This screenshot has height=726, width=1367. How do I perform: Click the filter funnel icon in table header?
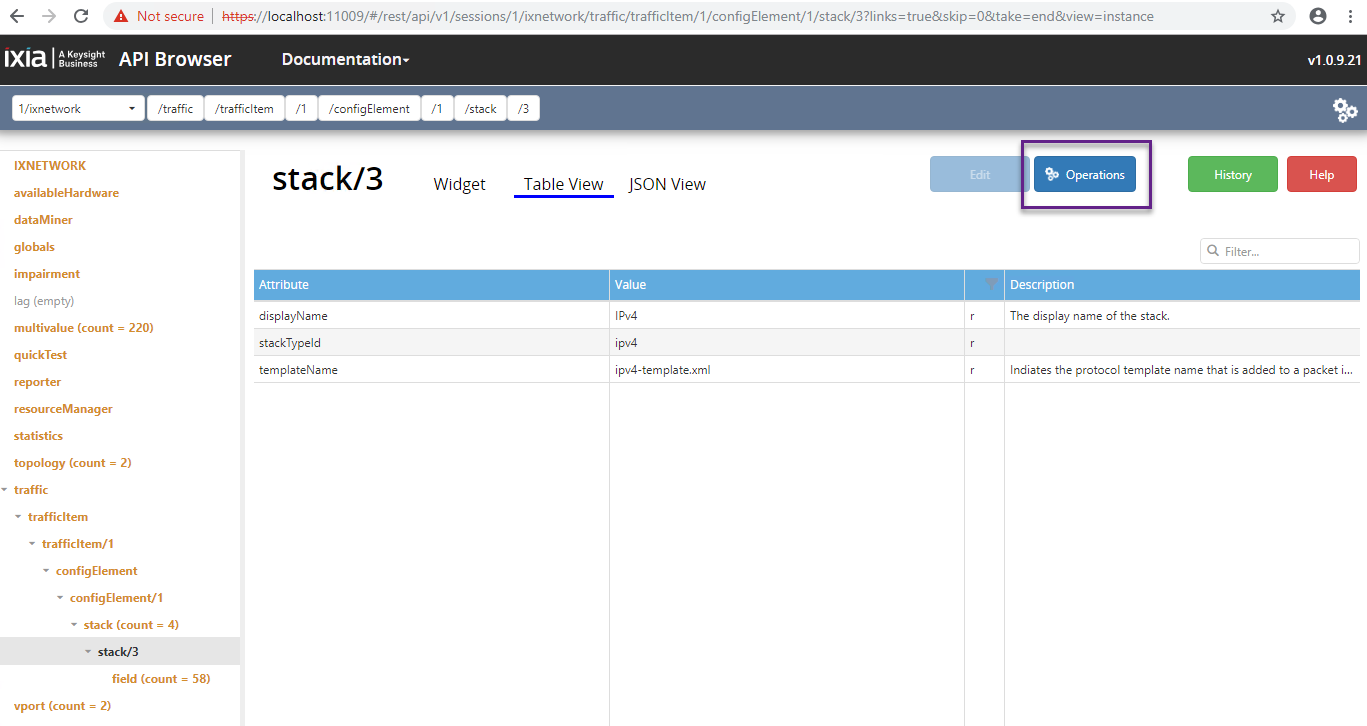pyautogui.click(x=990, y=285)
